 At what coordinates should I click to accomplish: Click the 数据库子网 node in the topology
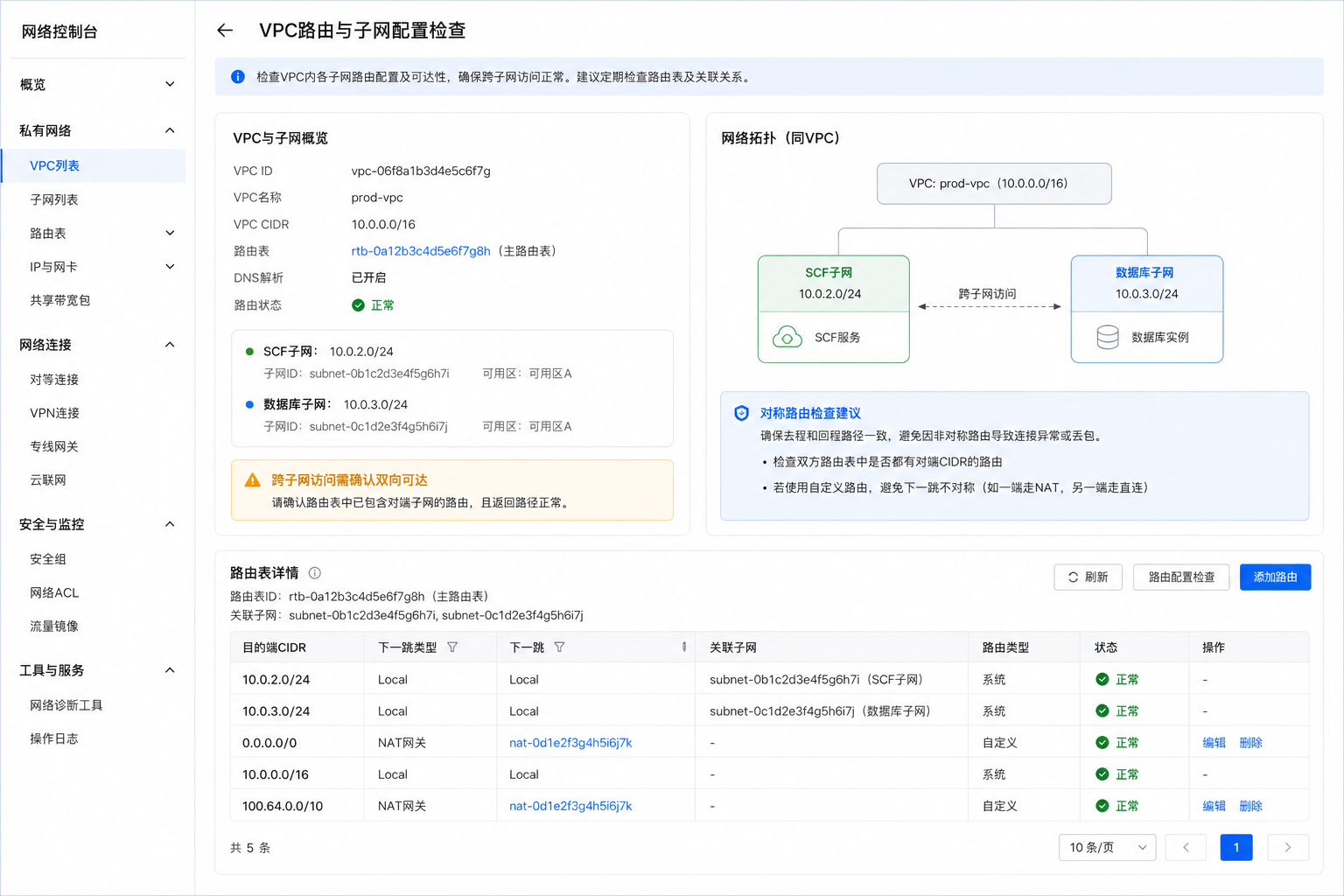click(x=1146, y=309)
